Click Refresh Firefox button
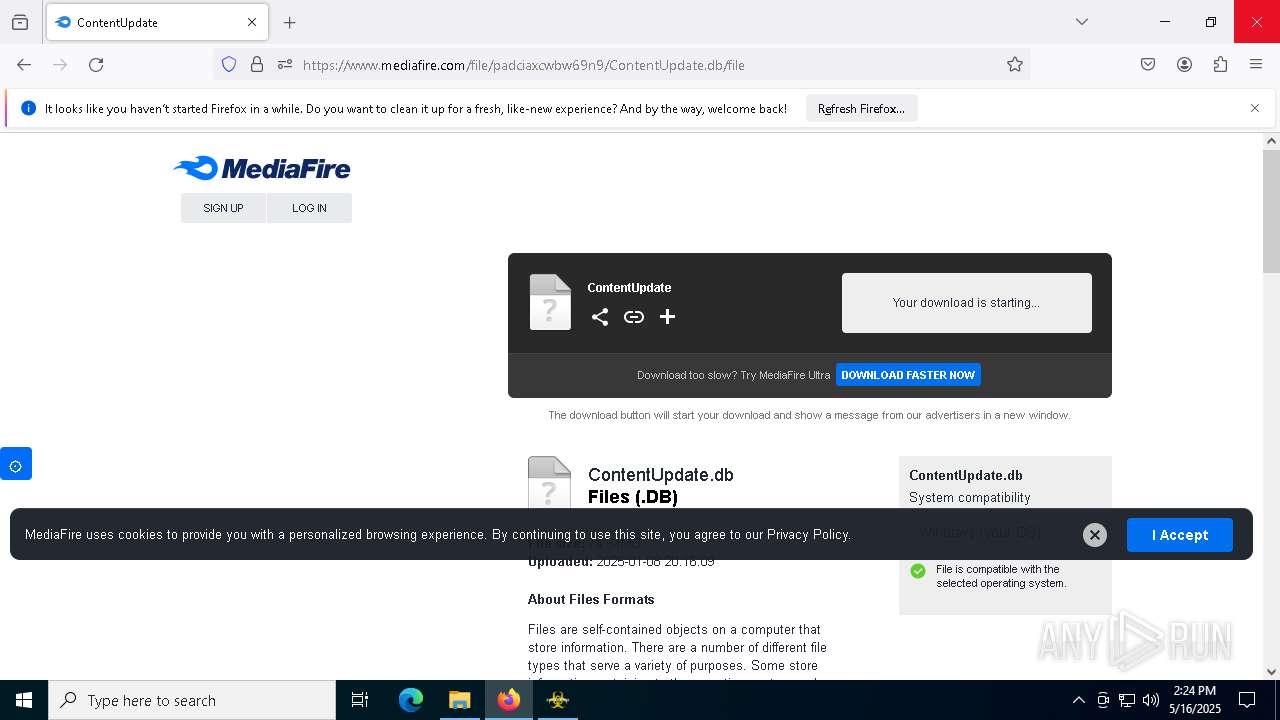Image resolution: width=1280 pixels, height=720 pixels. coord(861,109)
